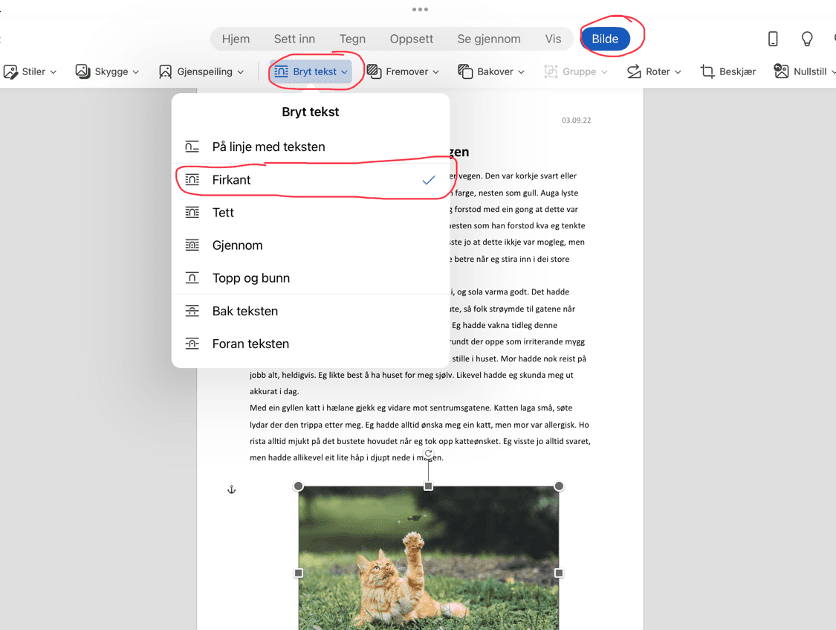Click the line starting 'Med ein gyllen katt'
This screenshot has width=836, height=630.
(411, 408)
